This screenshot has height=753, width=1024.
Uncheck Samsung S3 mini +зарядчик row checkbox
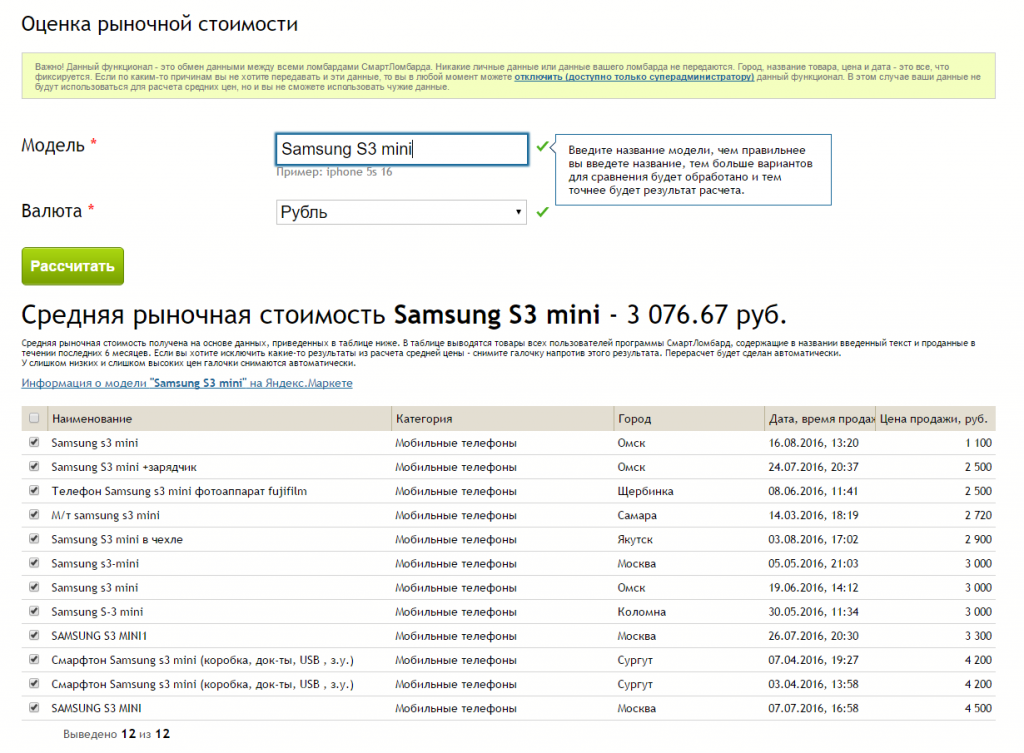tap(34, 466)
